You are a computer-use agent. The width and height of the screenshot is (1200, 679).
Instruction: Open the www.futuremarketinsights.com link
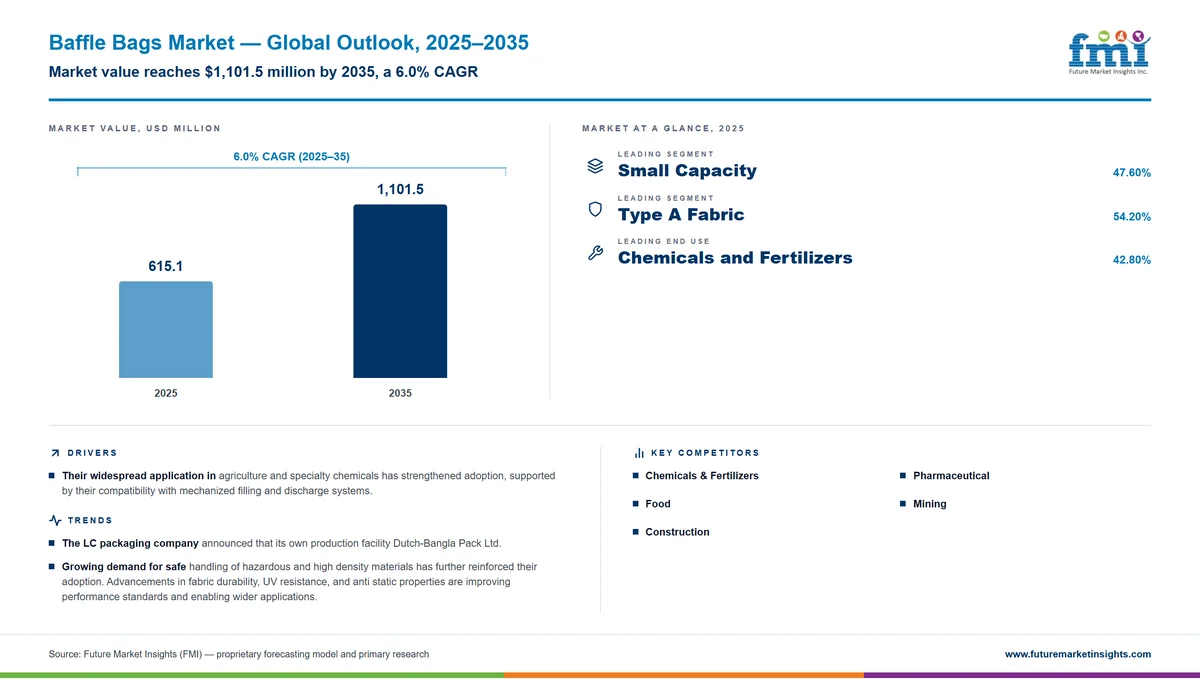[x=1078, y=654]
